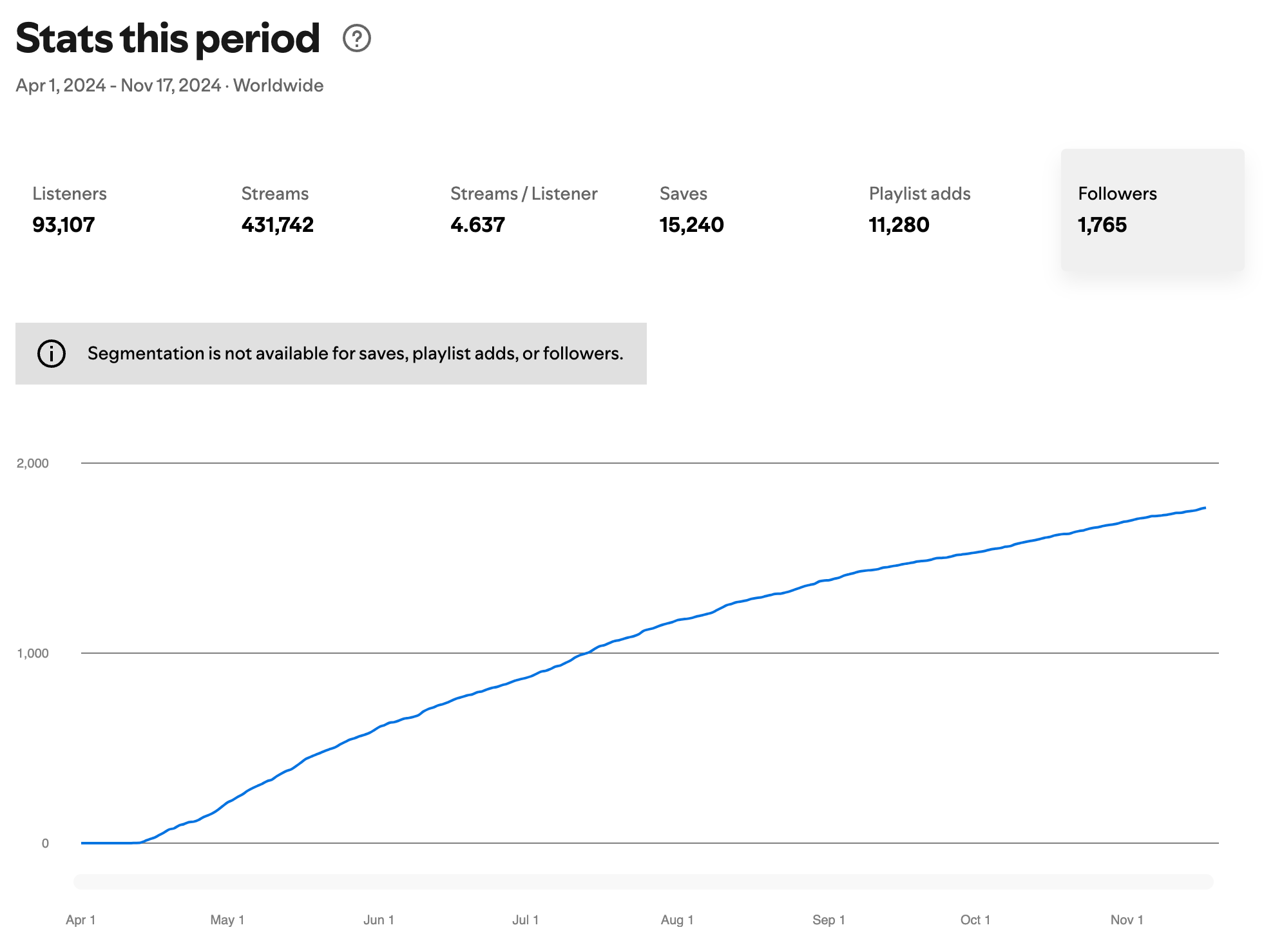Select the Listeners stat tab
Image resolution: width=1264 pixels, height=952 pixels.
(x=70, y=209)
